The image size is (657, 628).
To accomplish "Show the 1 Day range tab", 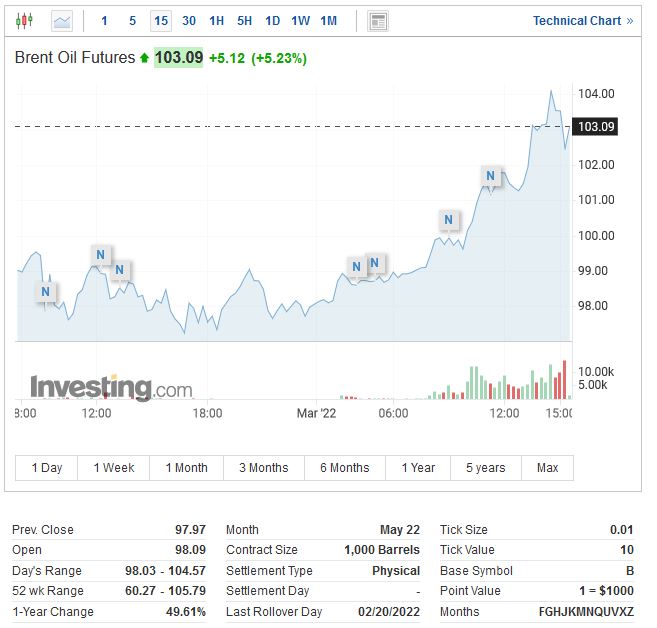I will [47, 468].
